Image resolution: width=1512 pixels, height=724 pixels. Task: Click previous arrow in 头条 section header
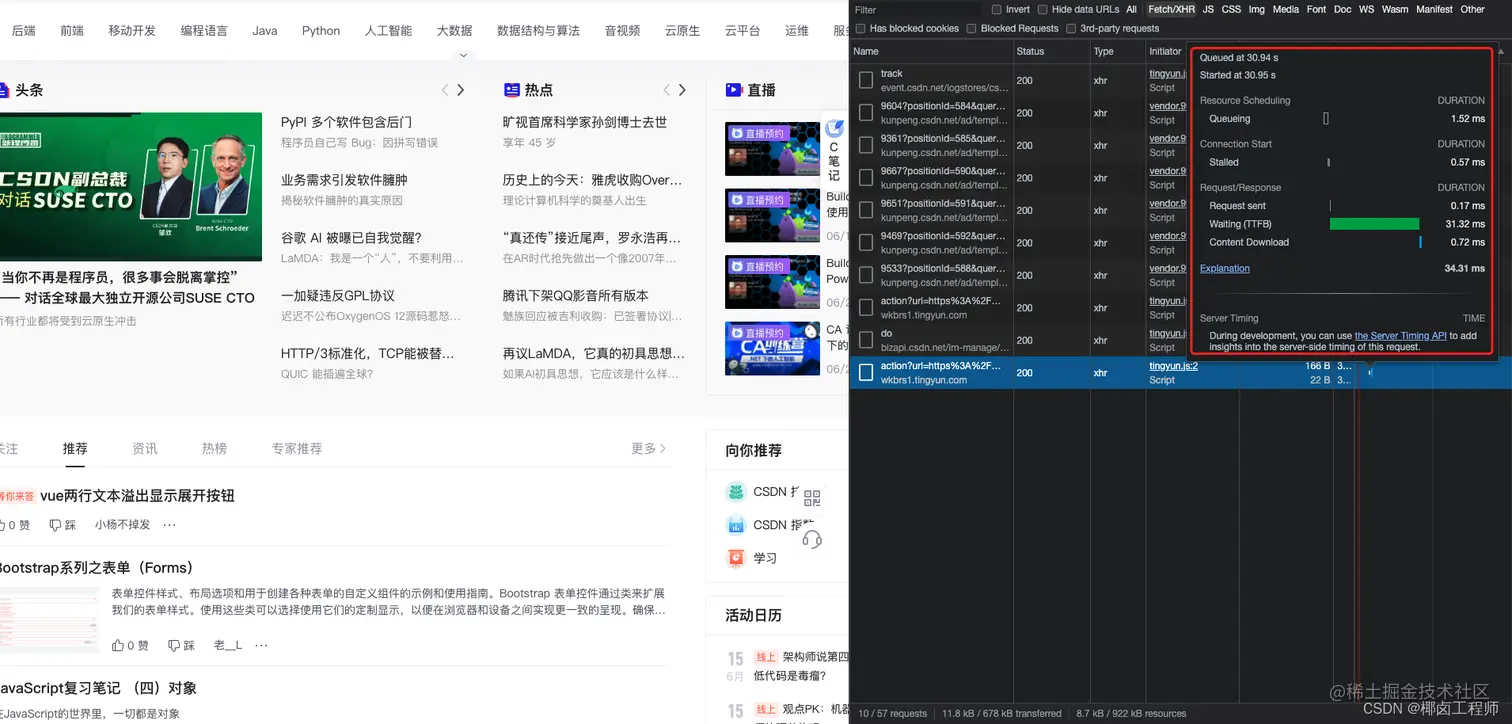pyautogui.click(x=445, y=90)
